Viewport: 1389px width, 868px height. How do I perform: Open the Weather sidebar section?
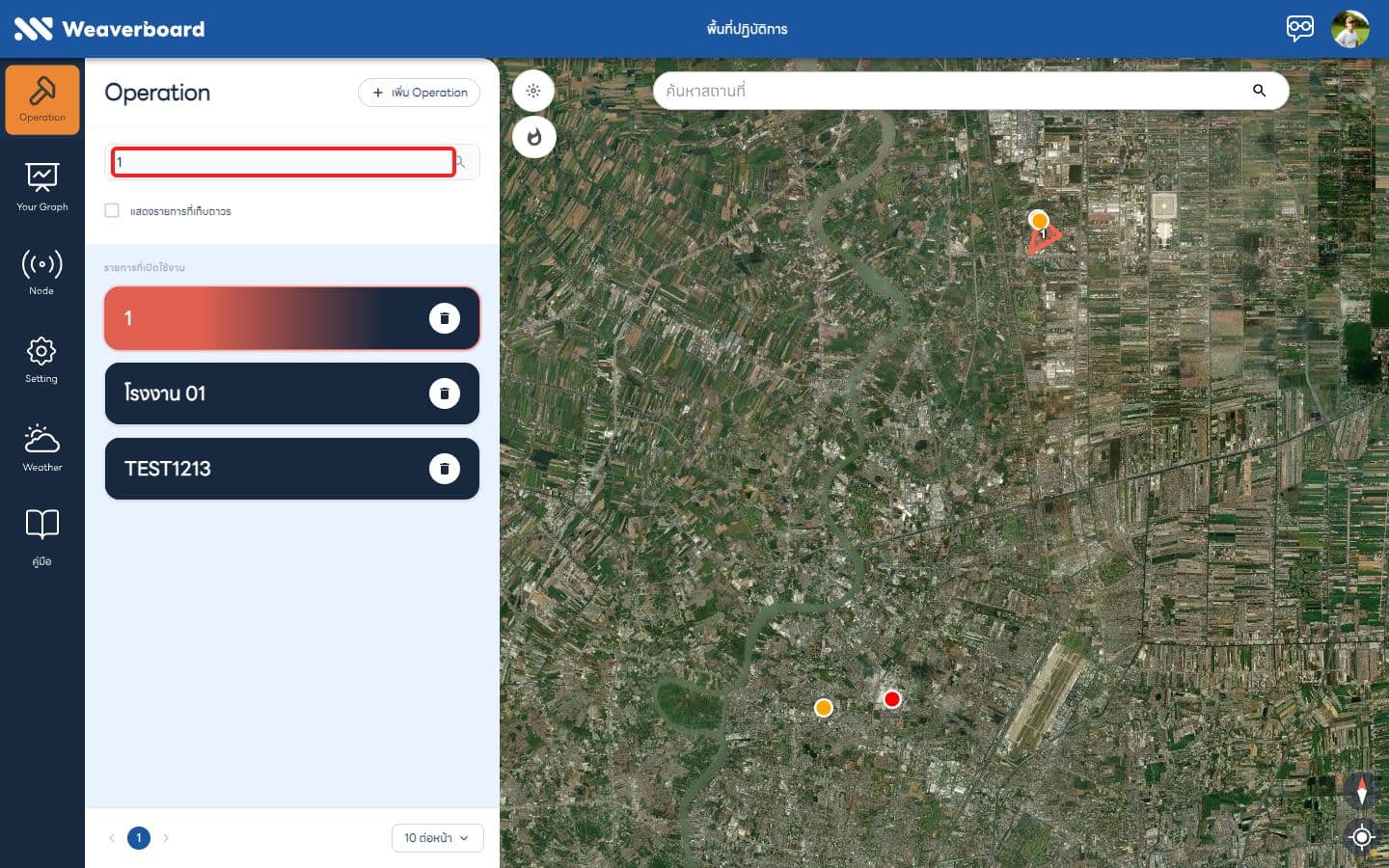41,448
